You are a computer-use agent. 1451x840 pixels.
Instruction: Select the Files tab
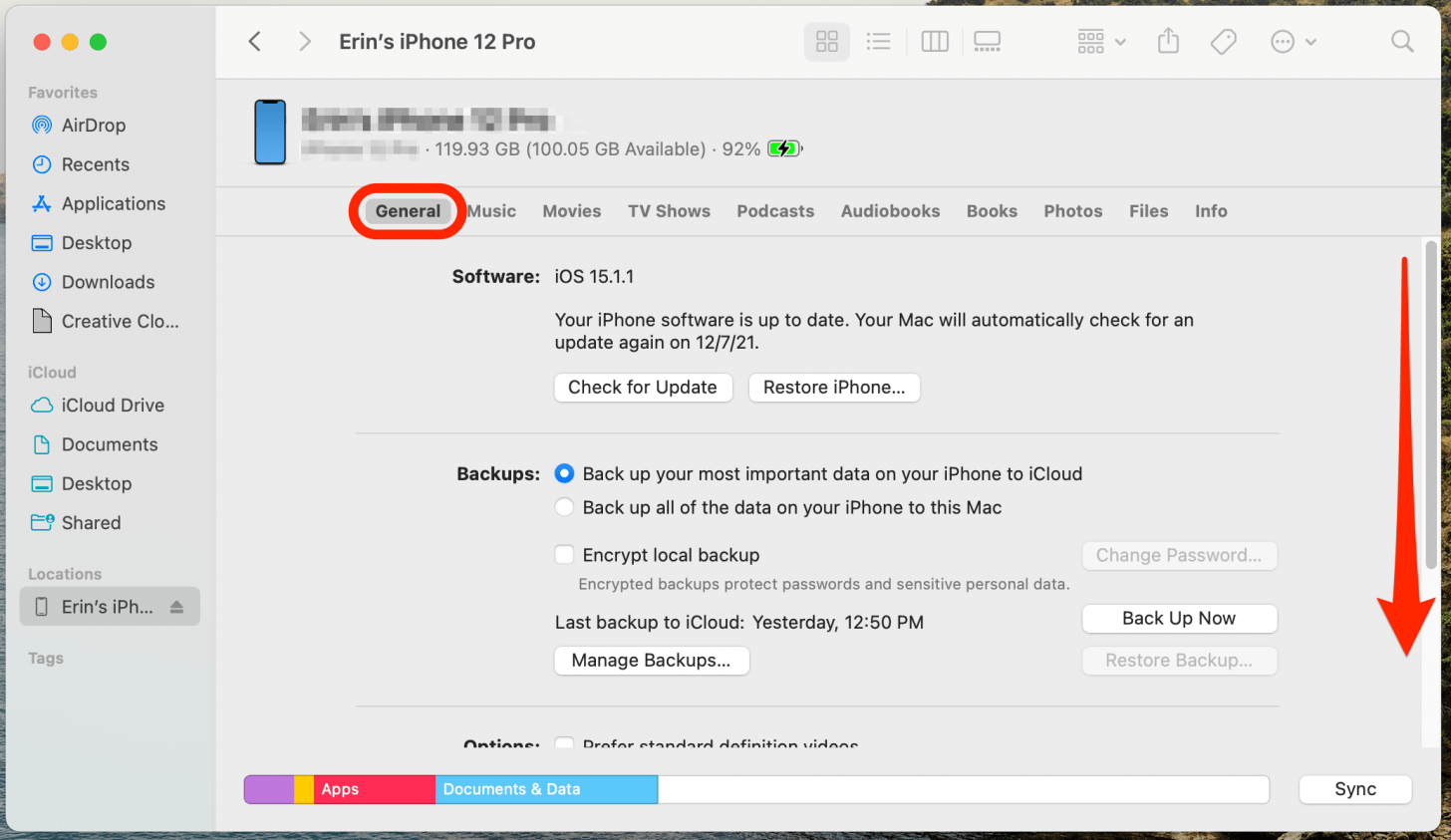coord(1148,210)
